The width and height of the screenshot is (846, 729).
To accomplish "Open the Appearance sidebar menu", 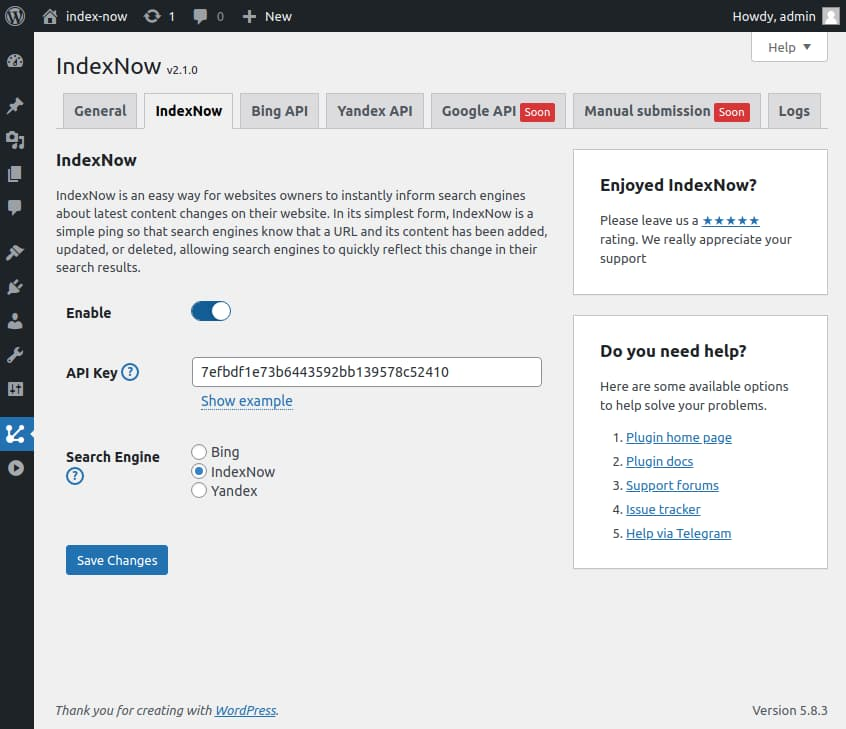I will (15, 252).
